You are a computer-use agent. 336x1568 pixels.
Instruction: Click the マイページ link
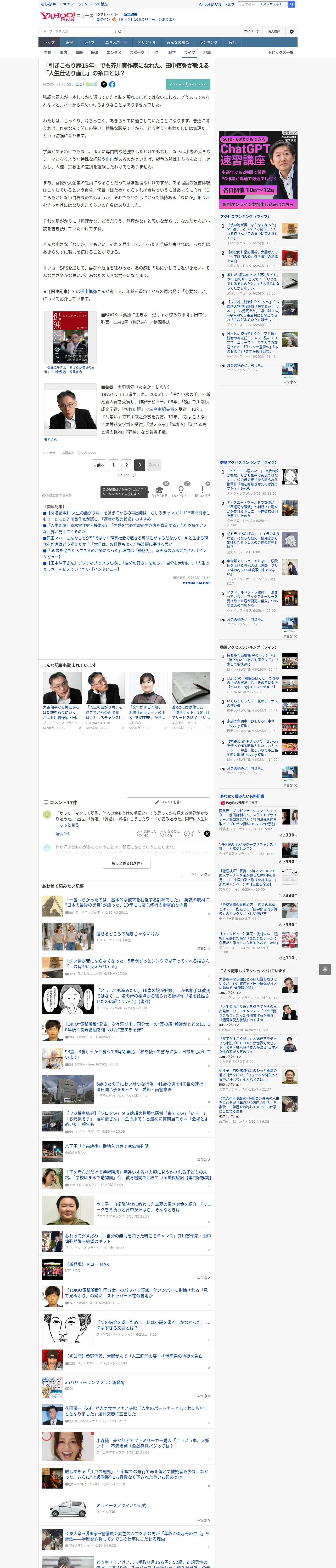(x=251, y=32)
